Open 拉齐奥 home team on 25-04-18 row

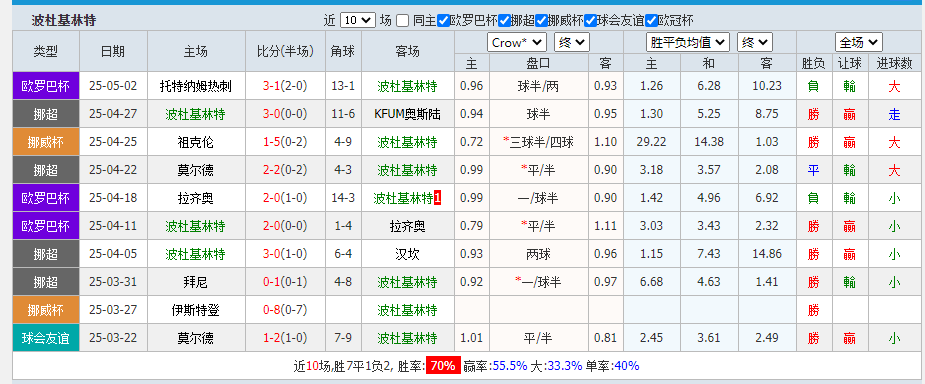(195, 198)
